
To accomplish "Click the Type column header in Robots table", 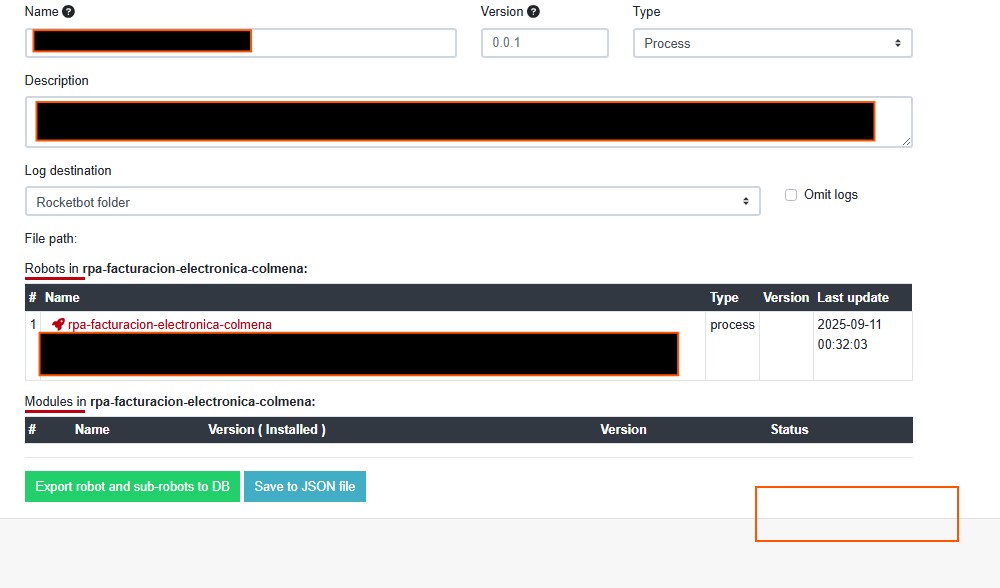I will 724,298.
